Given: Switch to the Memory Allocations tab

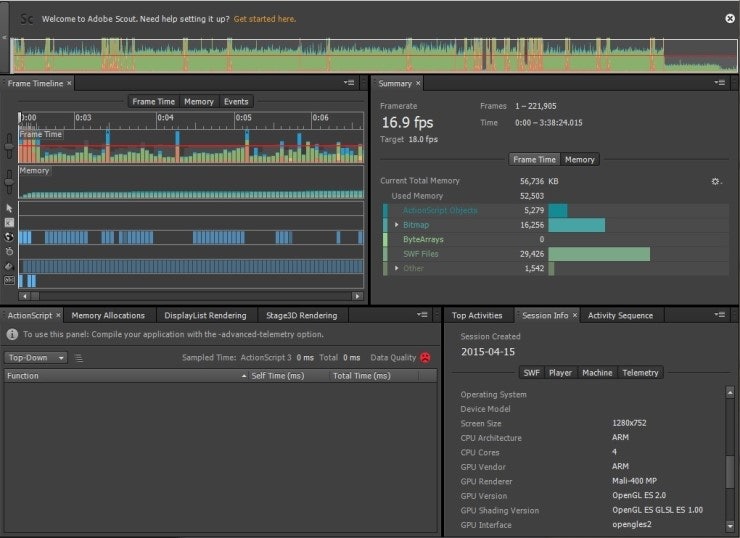Looking at the screenshot, I should [x=108, y=315].
